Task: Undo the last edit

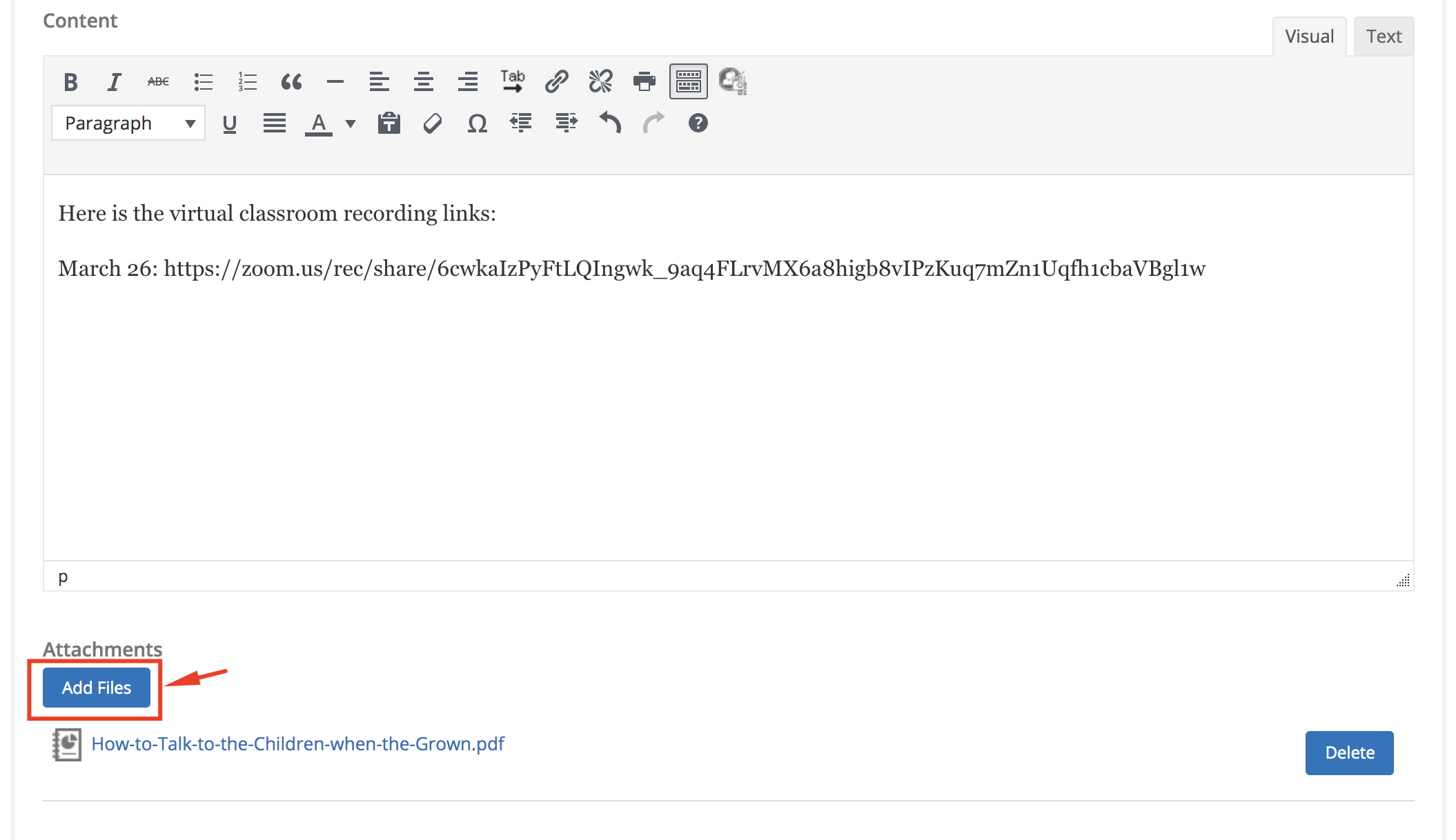Action: click(610, 123)
